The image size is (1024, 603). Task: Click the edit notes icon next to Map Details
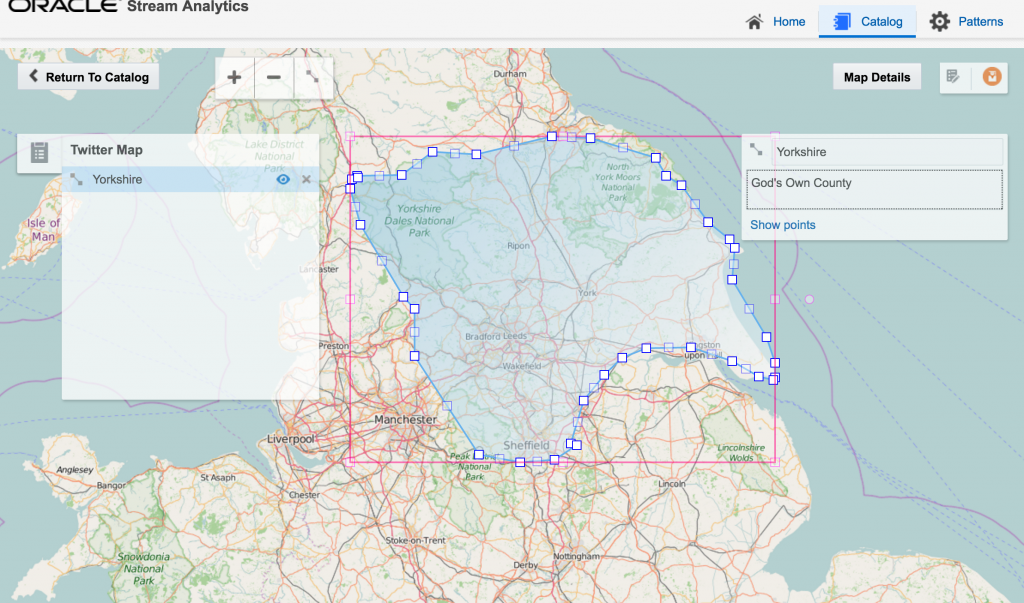[x=954, y=77]
